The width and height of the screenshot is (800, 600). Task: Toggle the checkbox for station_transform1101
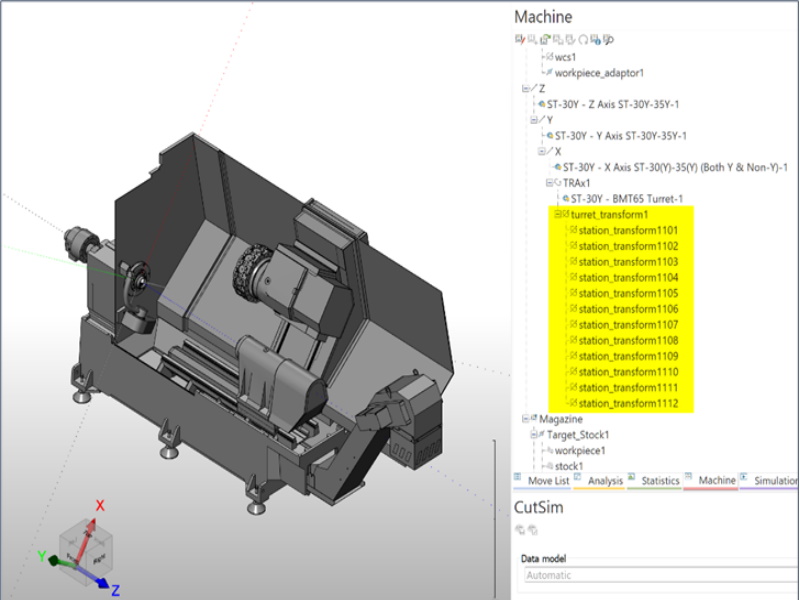(573, 230)
